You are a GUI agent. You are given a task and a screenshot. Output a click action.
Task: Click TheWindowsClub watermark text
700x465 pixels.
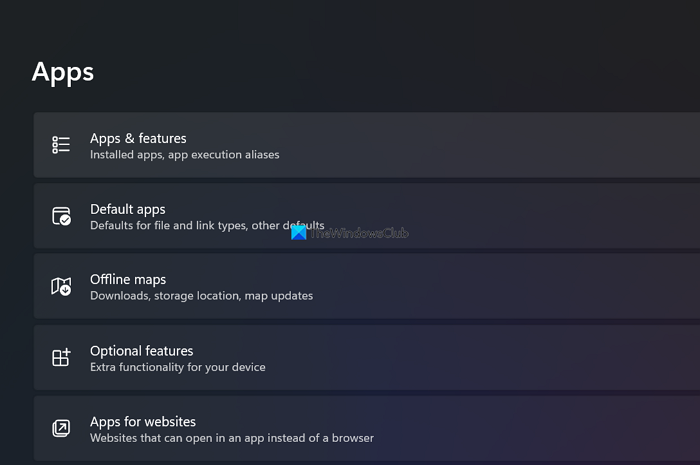click(x=359, y=233)
